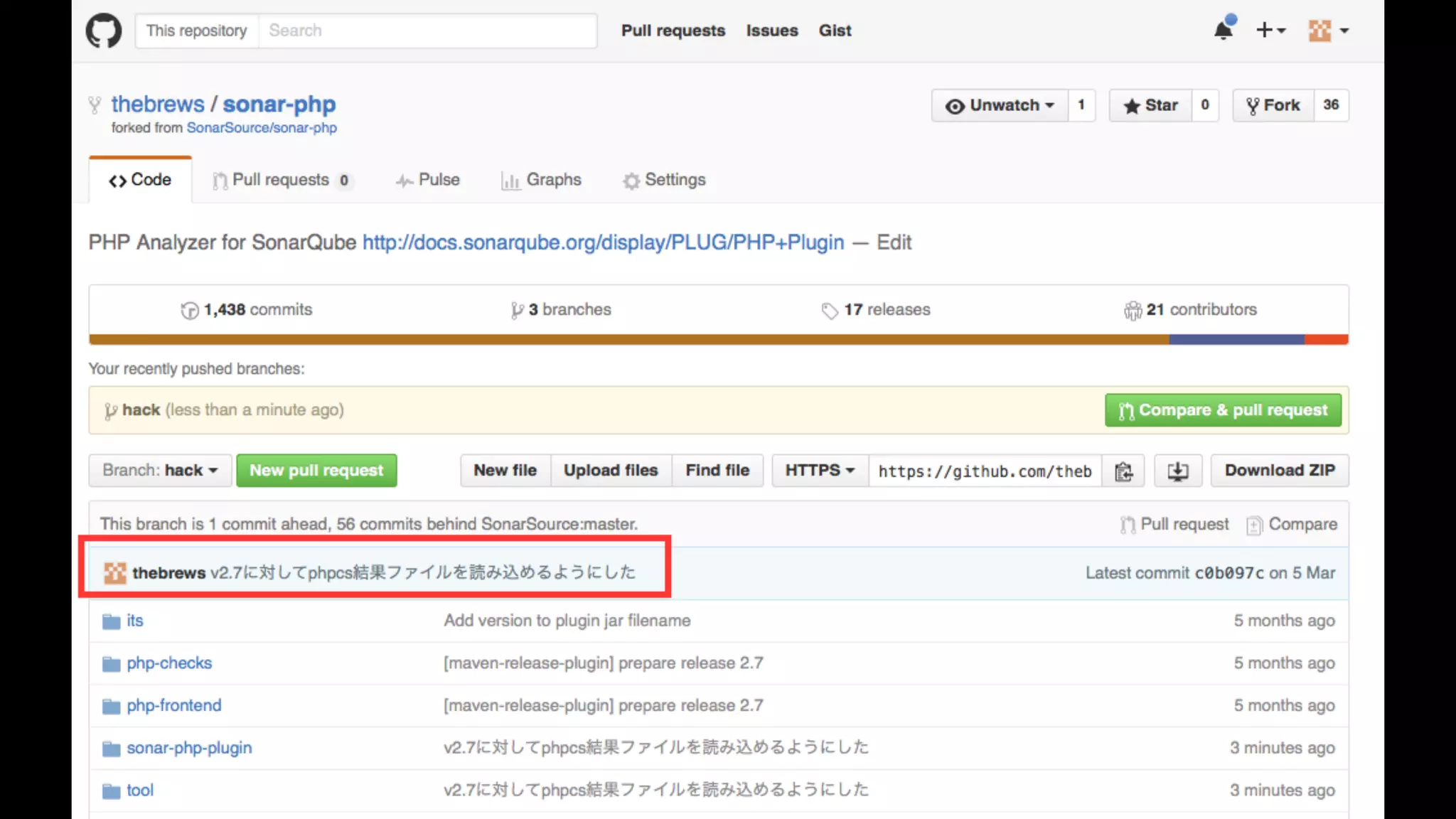Open the notifications bell icon

pyautogui.click(x=1224, y=30)
